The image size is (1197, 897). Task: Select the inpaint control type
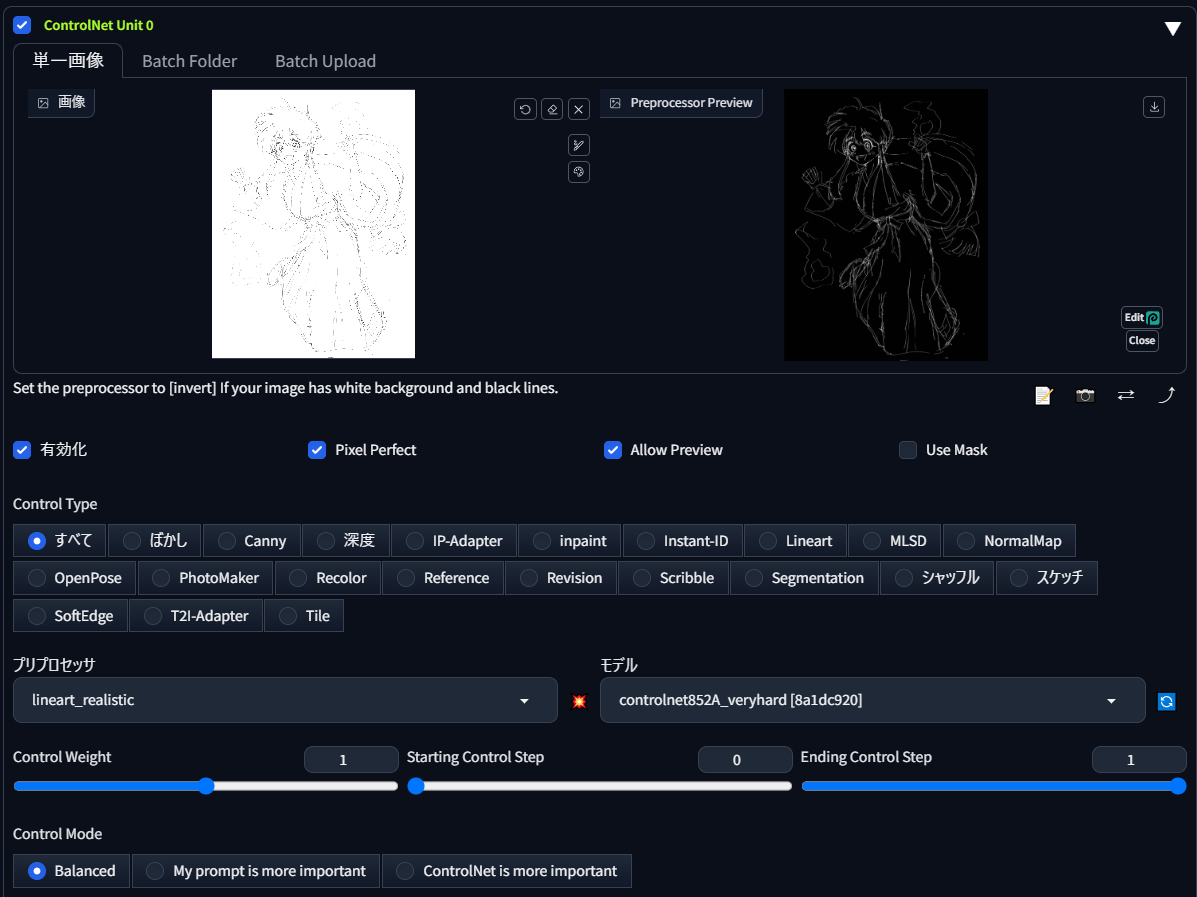[569, 540]
